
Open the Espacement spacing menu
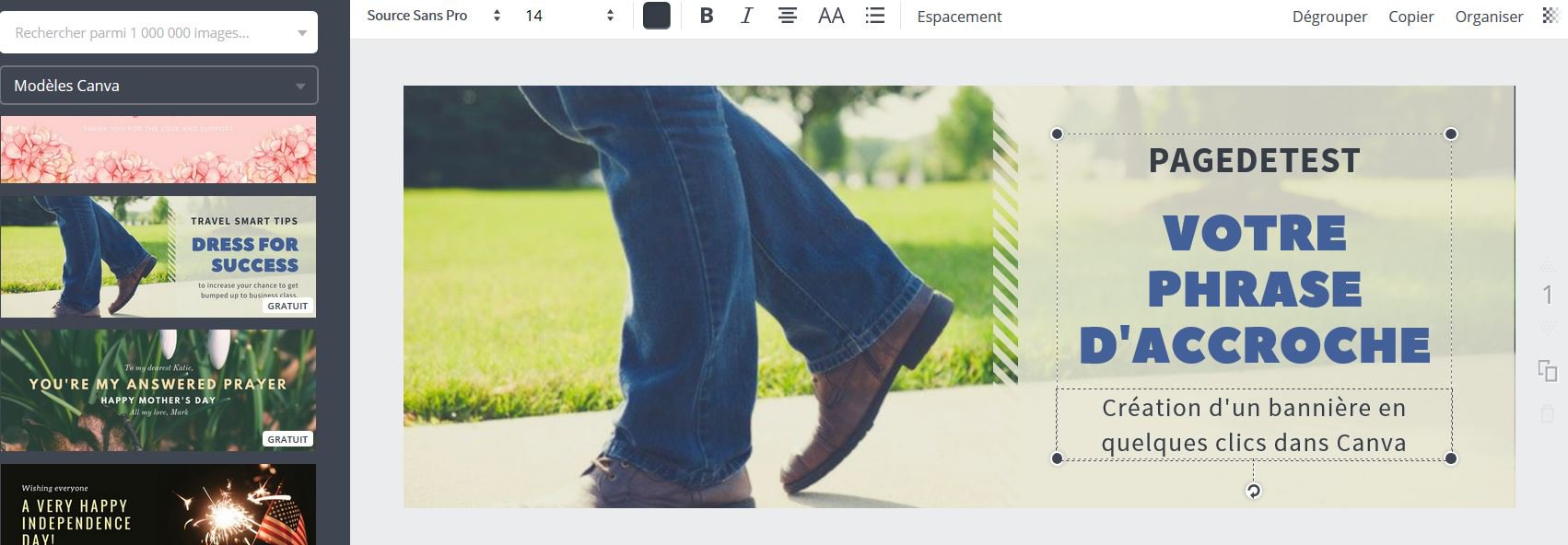(959, 17)
